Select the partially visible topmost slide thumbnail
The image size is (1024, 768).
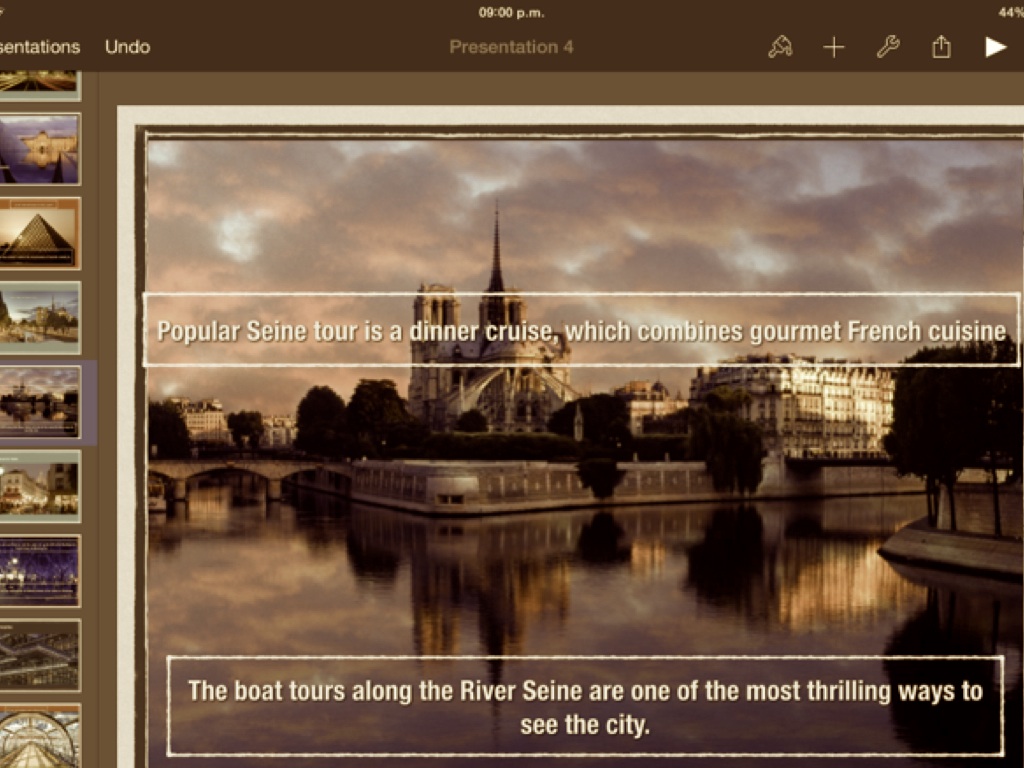point(40,82)
